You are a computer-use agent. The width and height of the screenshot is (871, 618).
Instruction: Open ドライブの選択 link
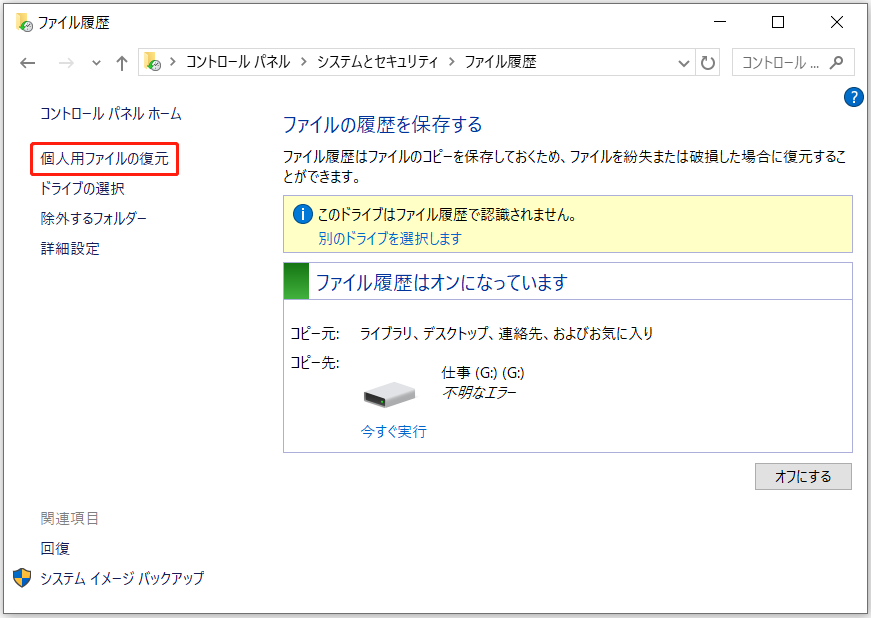[x=82, y=189]
